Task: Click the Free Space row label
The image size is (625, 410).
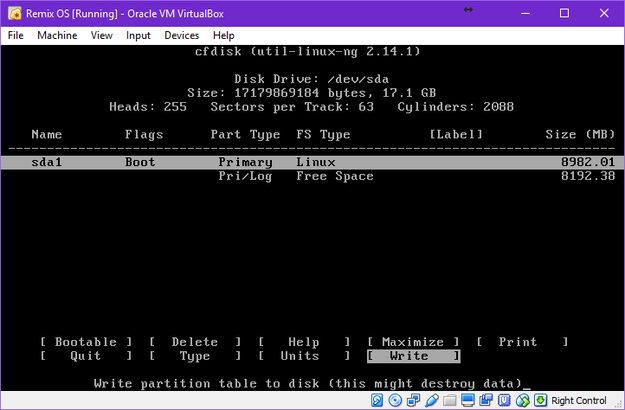Action: 335,176
